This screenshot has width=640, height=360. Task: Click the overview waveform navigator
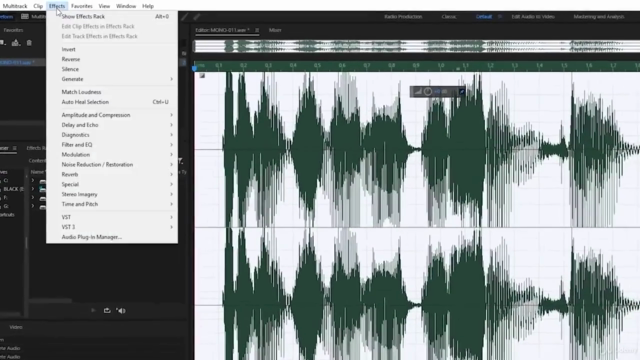click(417, 46)
